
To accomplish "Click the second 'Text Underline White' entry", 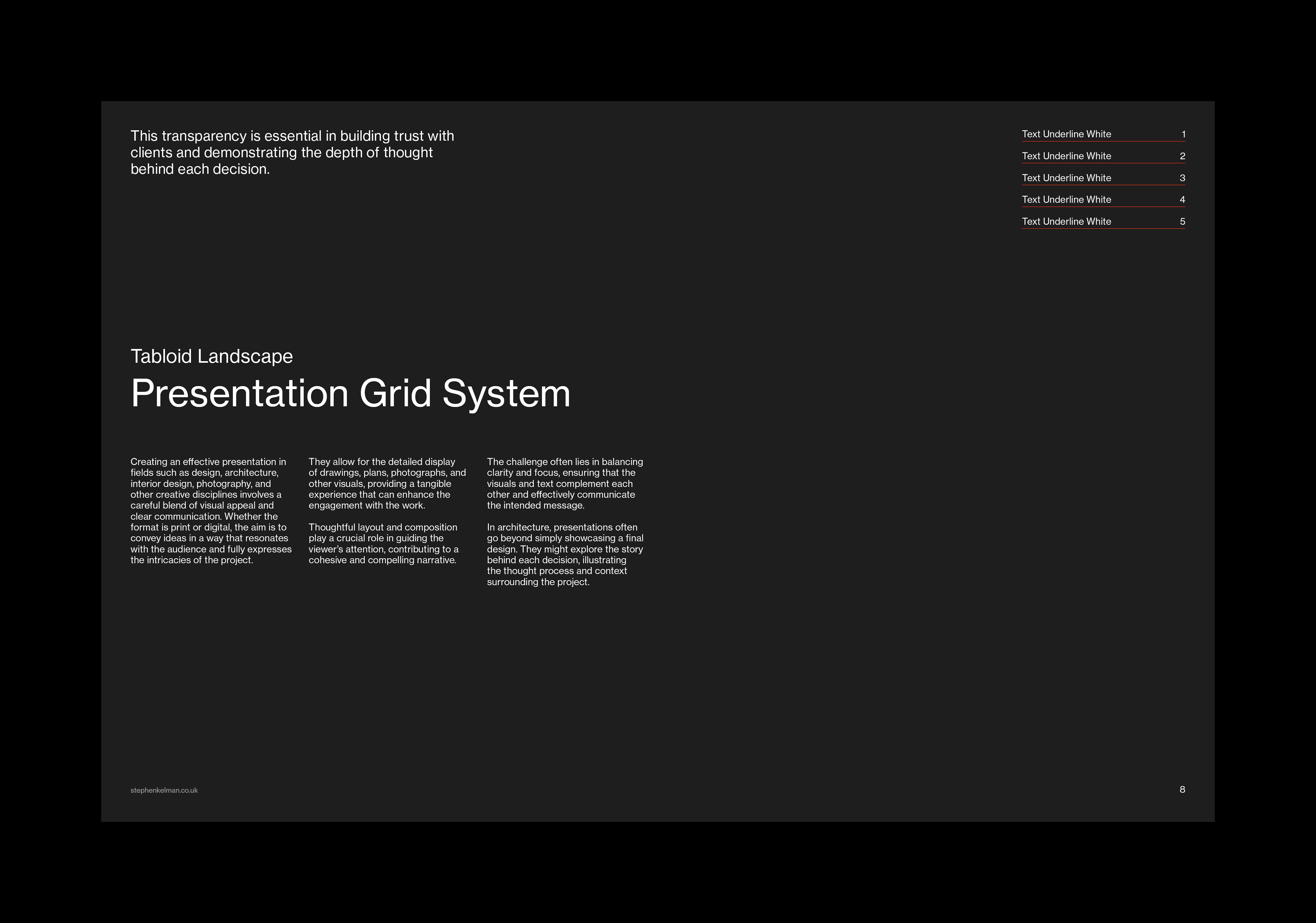I will tap(1066, 156).
